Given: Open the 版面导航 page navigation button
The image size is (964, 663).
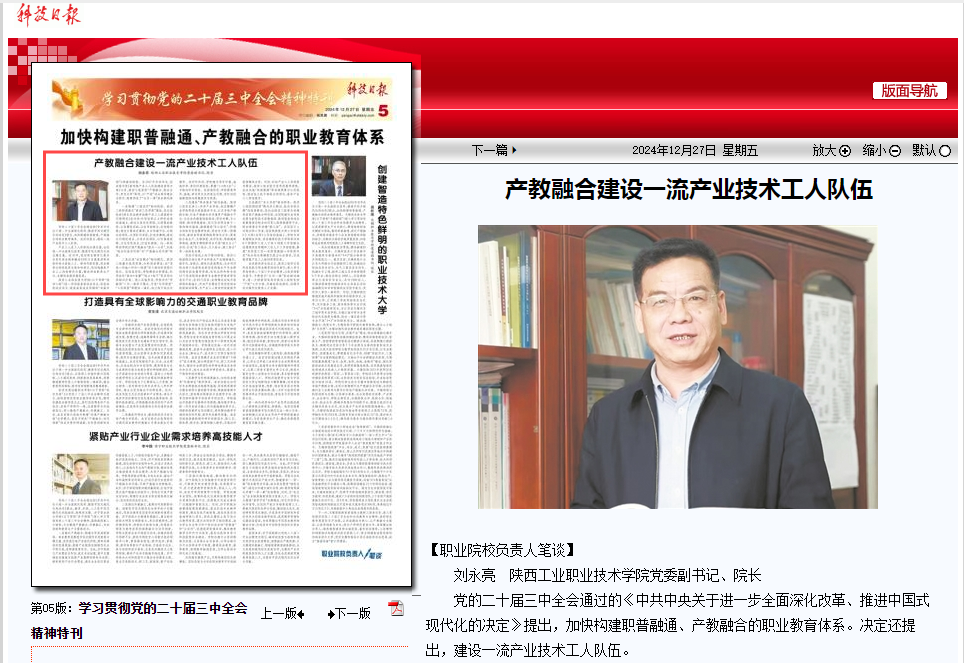Looking at the screenshot, I should (909, 90).
